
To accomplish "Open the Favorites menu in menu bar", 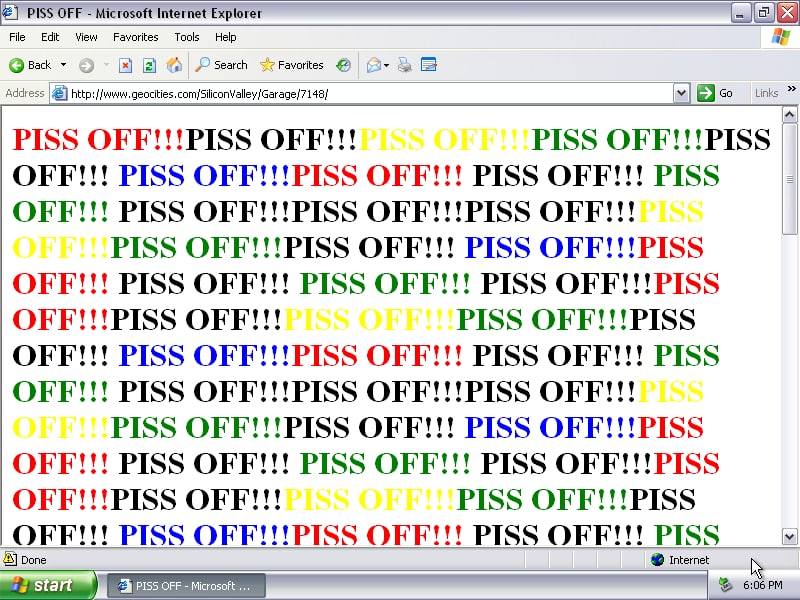I will tap(136, 37).
